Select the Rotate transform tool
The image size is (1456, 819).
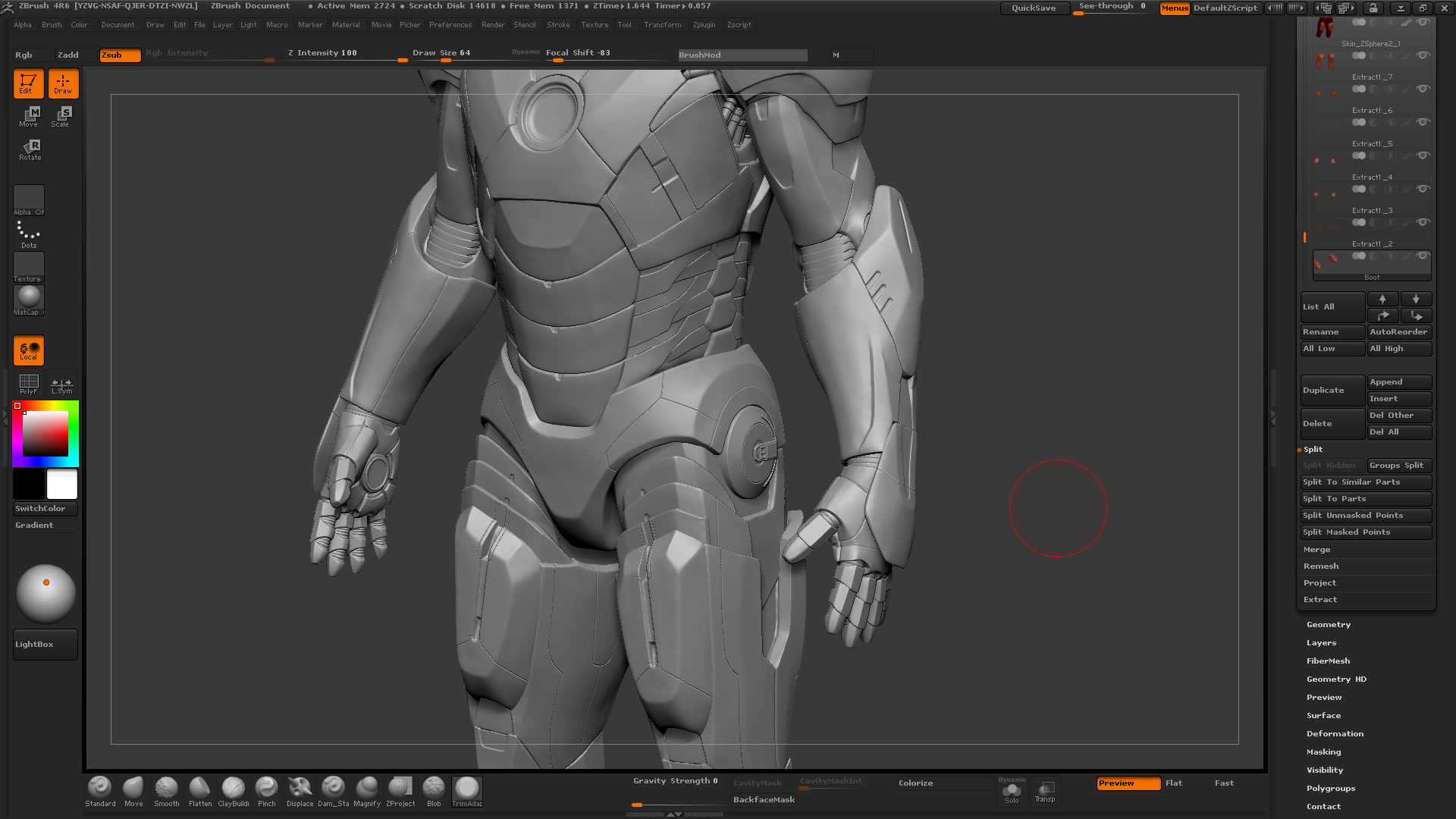(30, 149)
